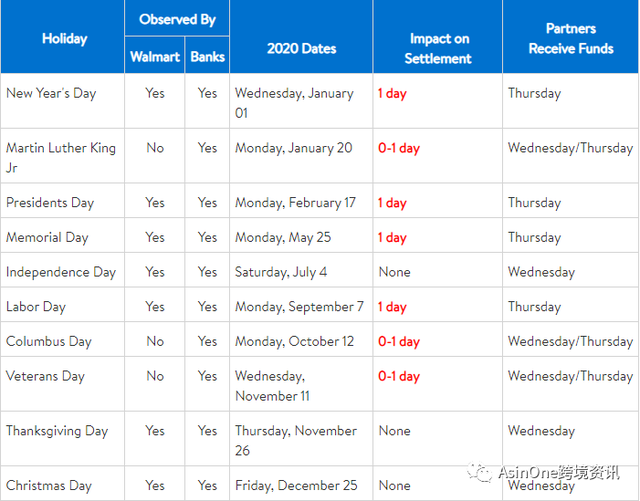Select the Presidents Day row label
Image resolution: width=640 pixels, height=501 pixels.
(x=50, y=202)
